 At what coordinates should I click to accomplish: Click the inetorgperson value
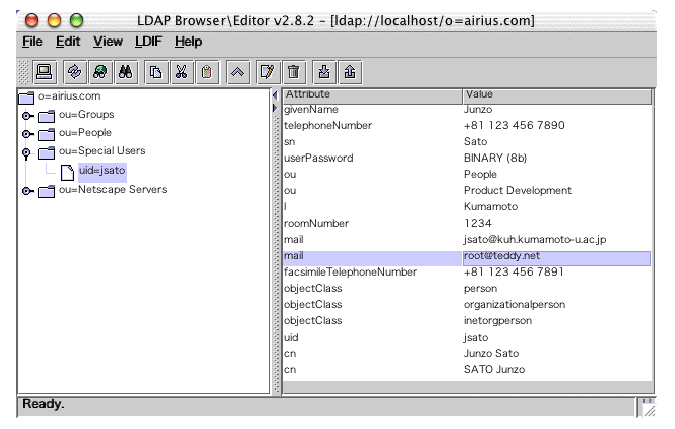coord(498,321)
